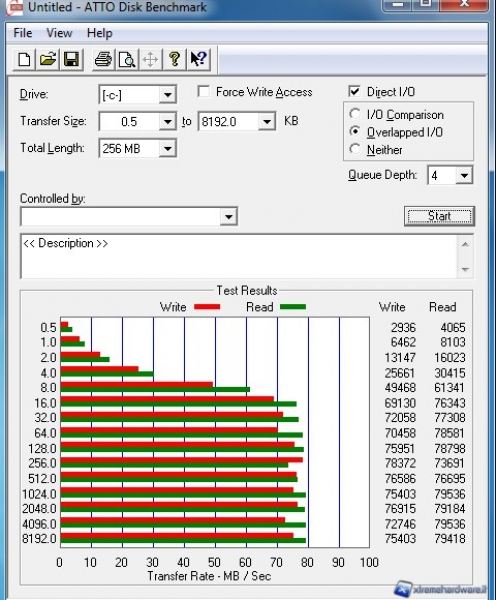
Task: Expand the Drive dropdown list
Action: [168, 95]
